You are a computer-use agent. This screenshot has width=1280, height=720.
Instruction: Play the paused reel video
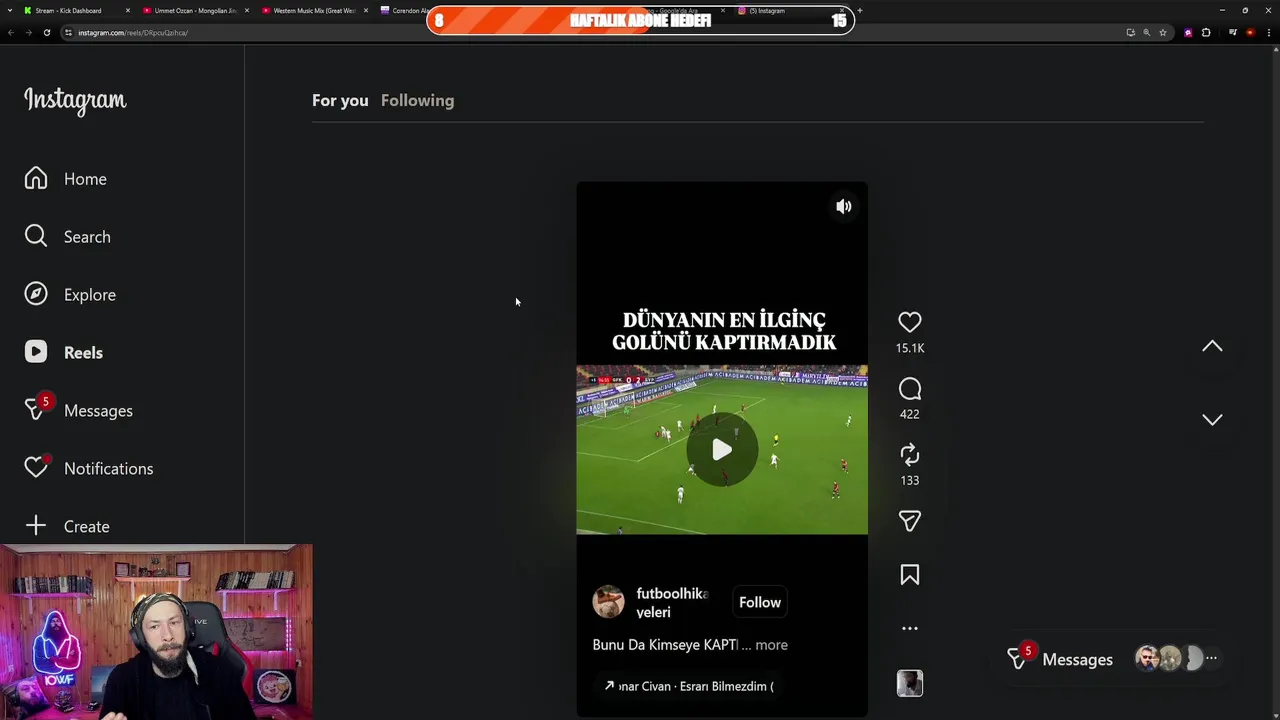point(722,450)
